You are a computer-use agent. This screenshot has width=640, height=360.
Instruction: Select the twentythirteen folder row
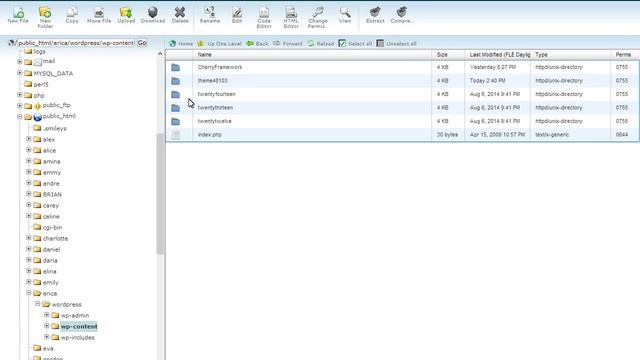click(x=402, y=108)
